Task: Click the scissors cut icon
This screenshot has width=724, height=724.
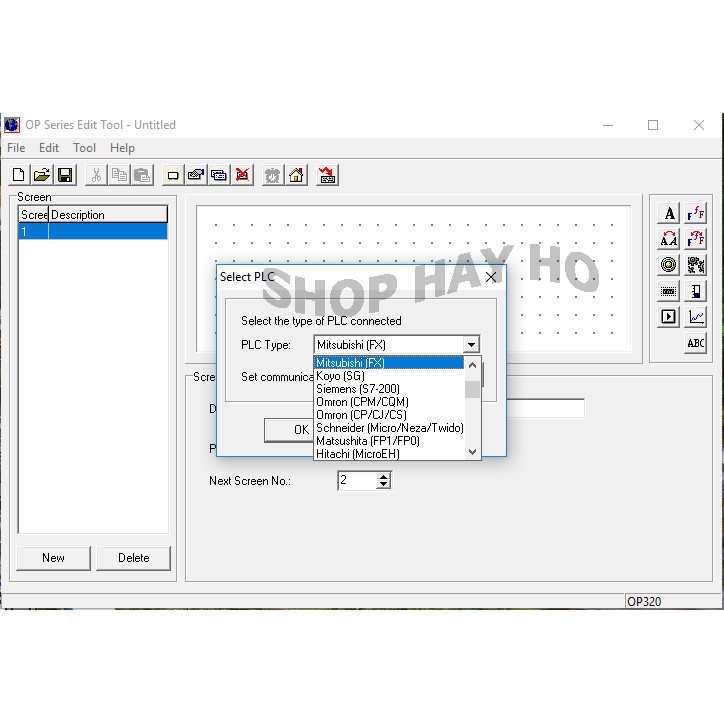Action: pyautogui.click(x=96, y=175)
